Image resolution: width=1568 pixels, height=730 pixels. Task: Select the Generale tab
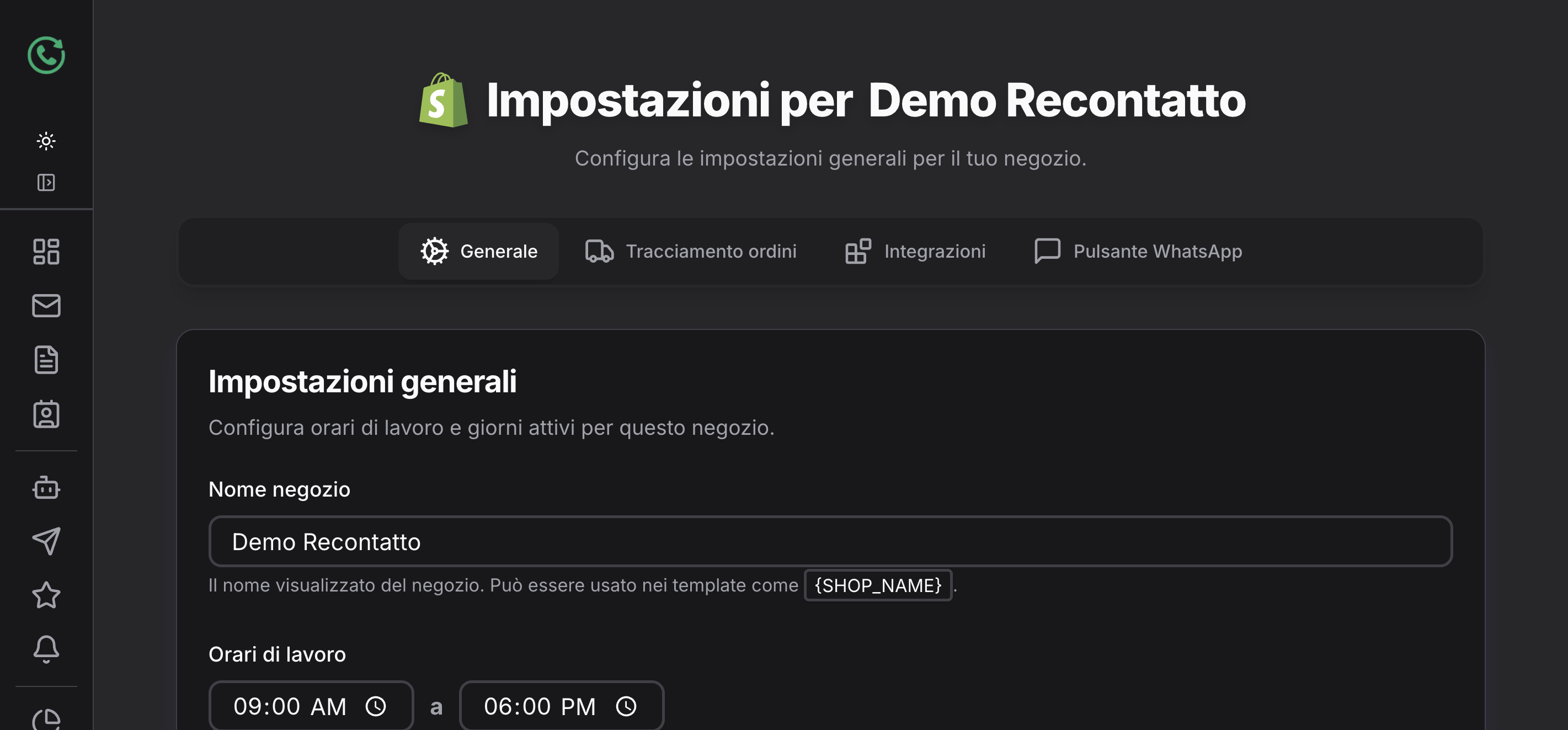[x=478, y=252]
